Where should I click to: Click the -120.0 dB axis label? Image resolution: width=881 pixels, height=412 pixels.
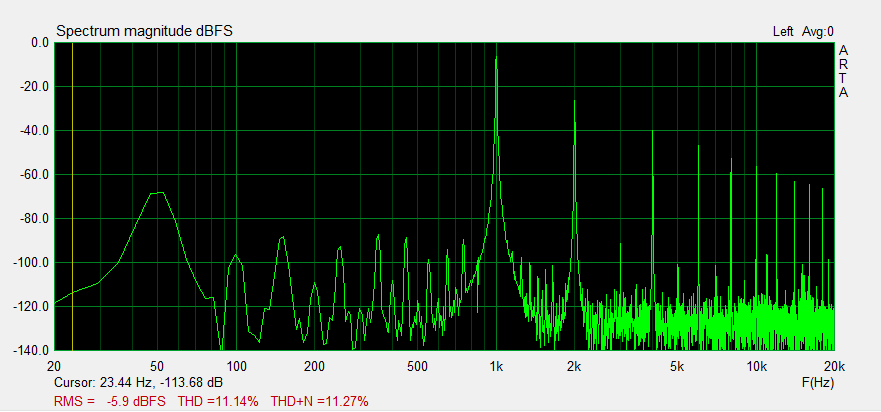(x=33, y=306)
